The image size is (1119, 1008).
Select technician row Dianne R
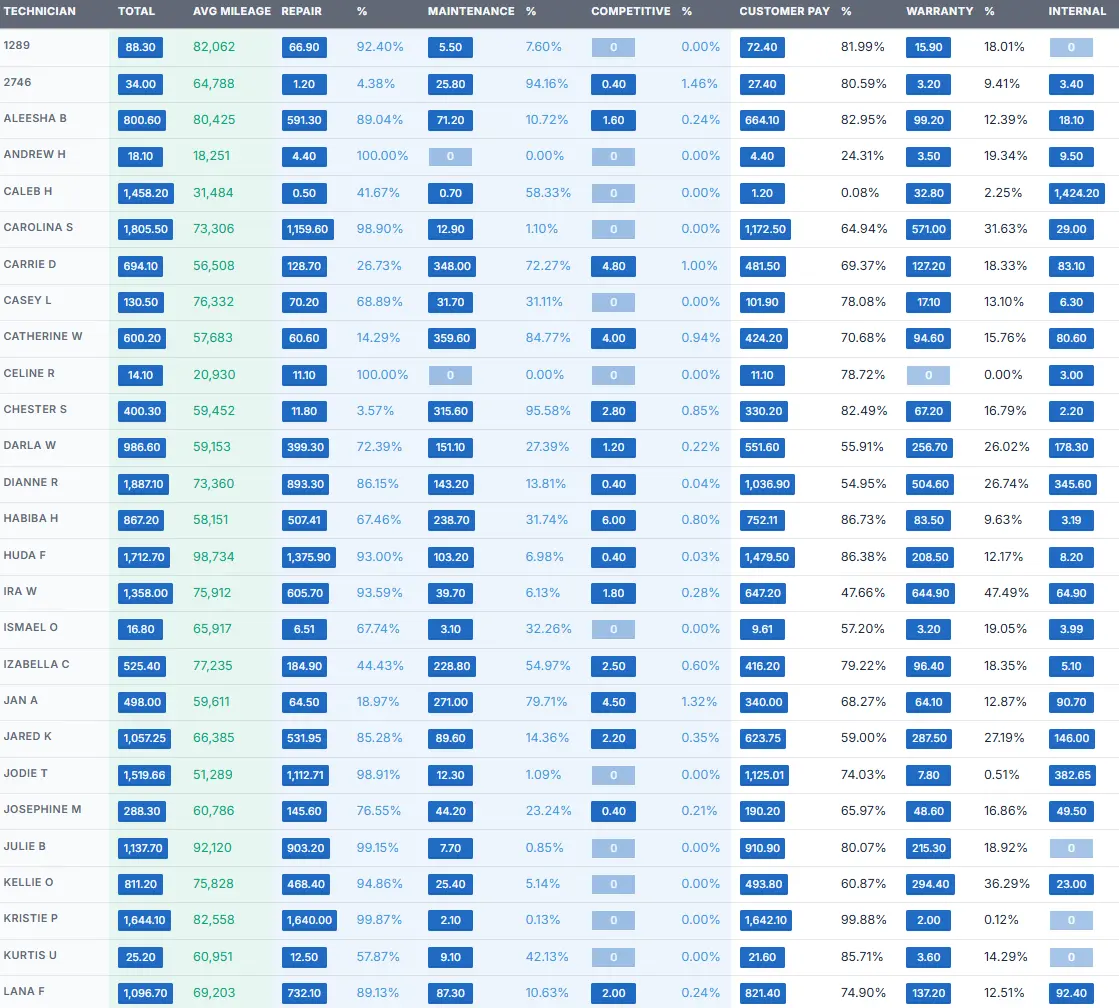pos(31,482)
